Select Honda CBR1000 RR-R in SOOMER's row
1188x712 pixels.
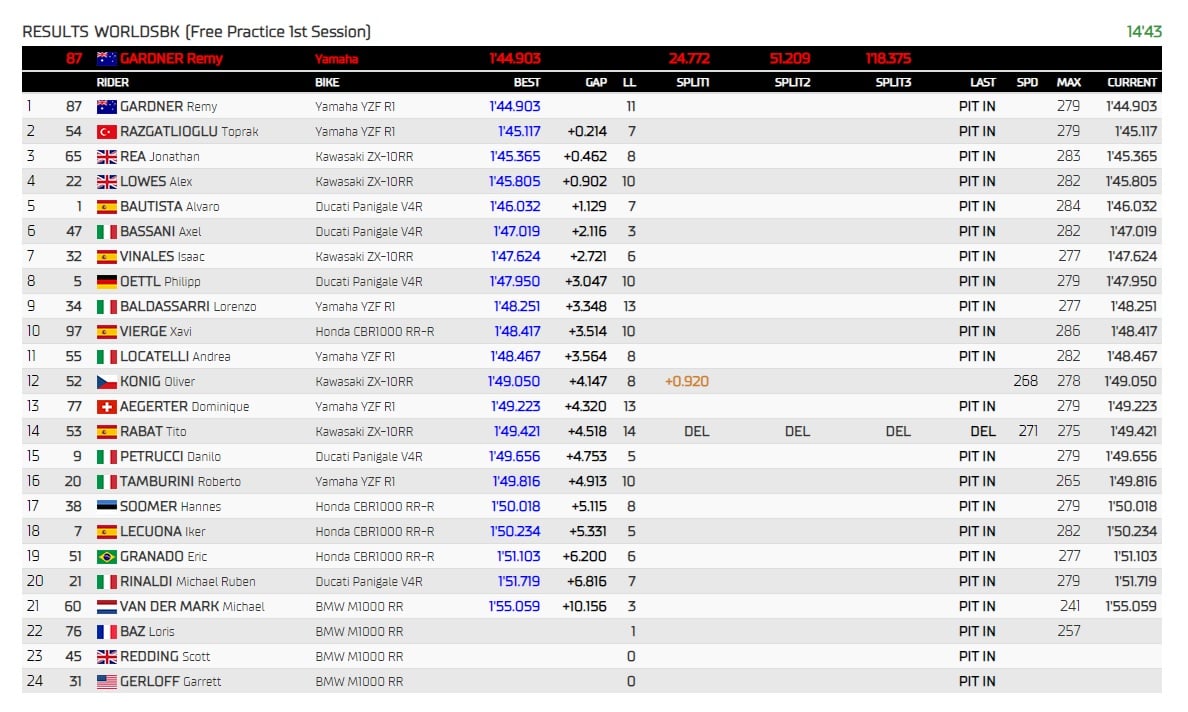[x=375, y=507]
